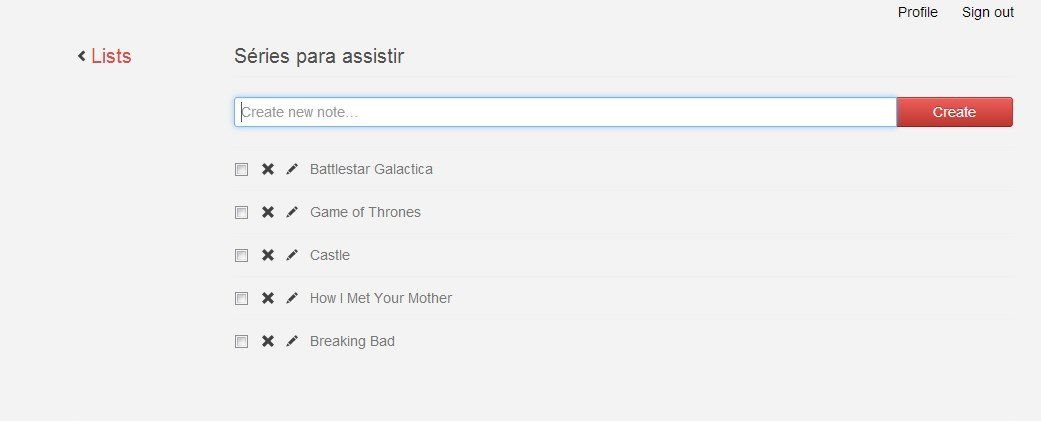Screen dimensions: 1041x421
Task: Delete the Game of Thrones note
Action: click(x=268, y=212)
